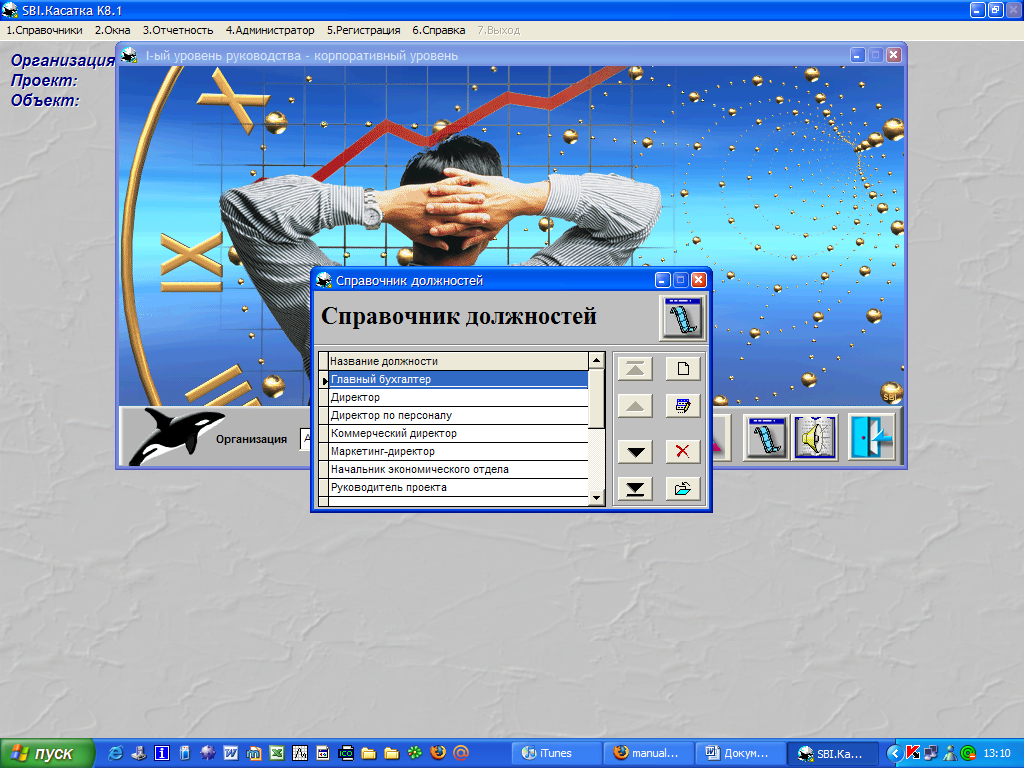Switch to the manual... Firefox taskbar button
Viewport: 1024px width, 768px height.
coord(647,754)
